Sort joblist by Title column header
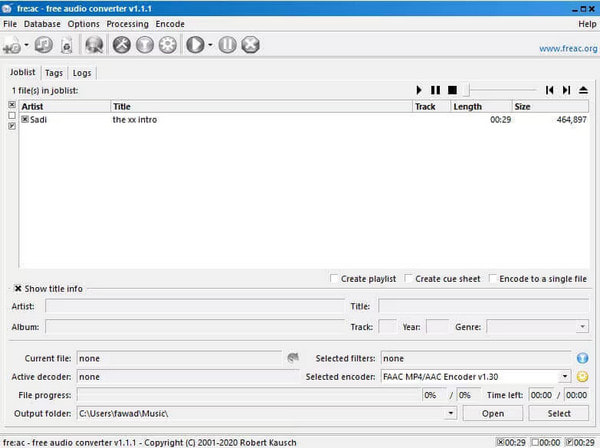Screen dimensions: 600x448 pos(261,106)
